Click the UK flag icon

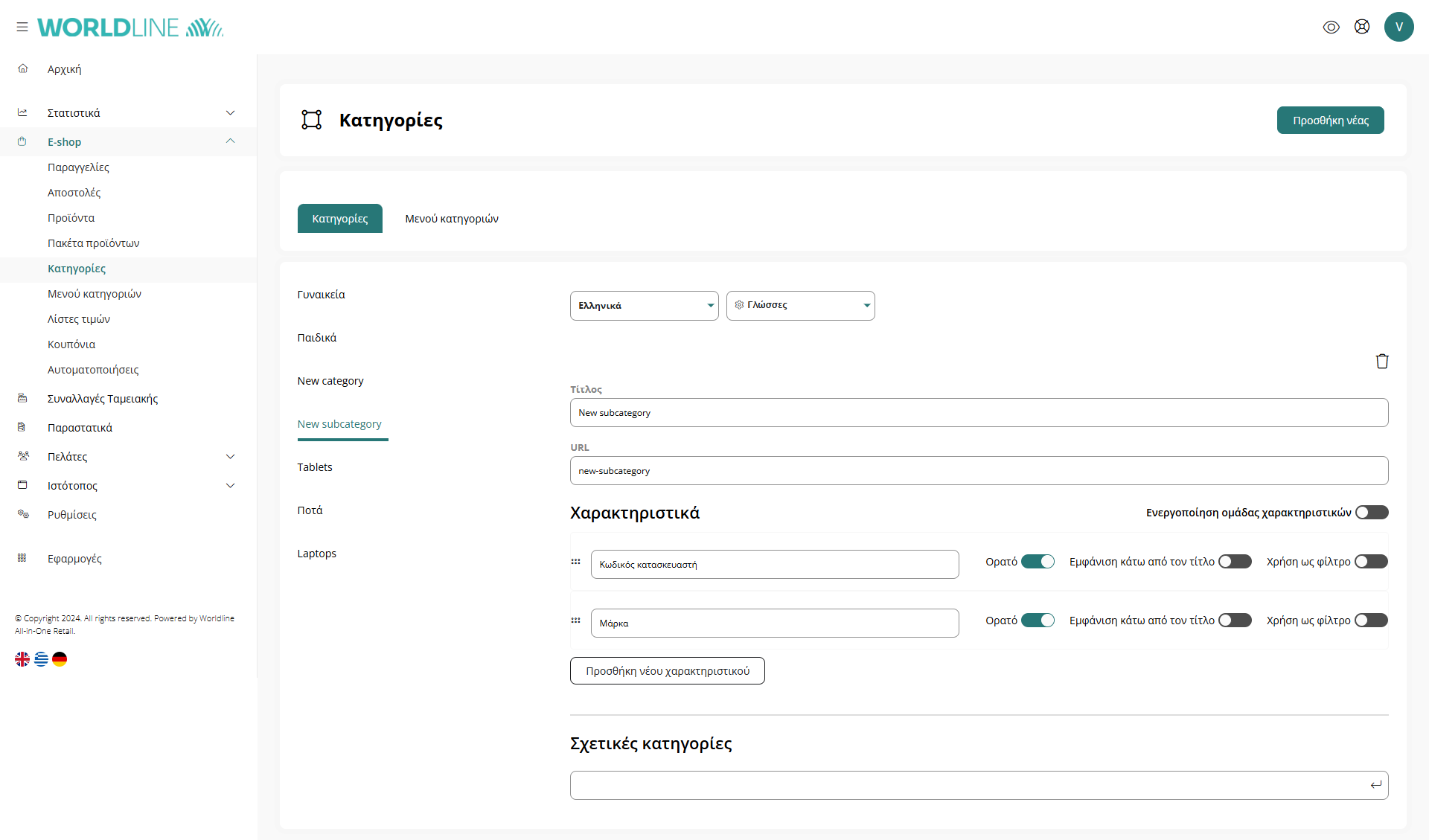[22, 658]
